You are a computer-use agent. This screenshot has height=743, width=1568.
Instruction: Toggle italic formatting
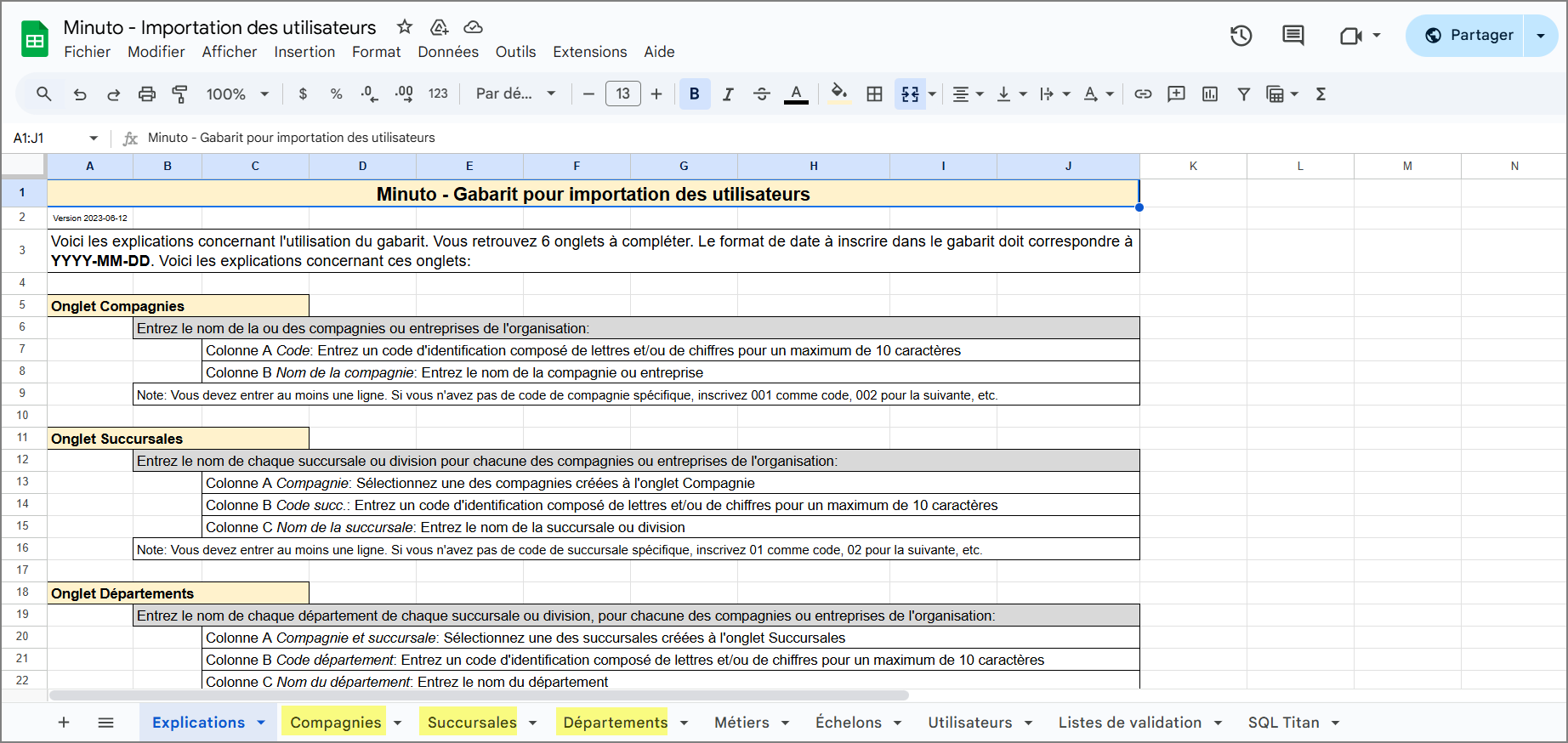point(728,94)
